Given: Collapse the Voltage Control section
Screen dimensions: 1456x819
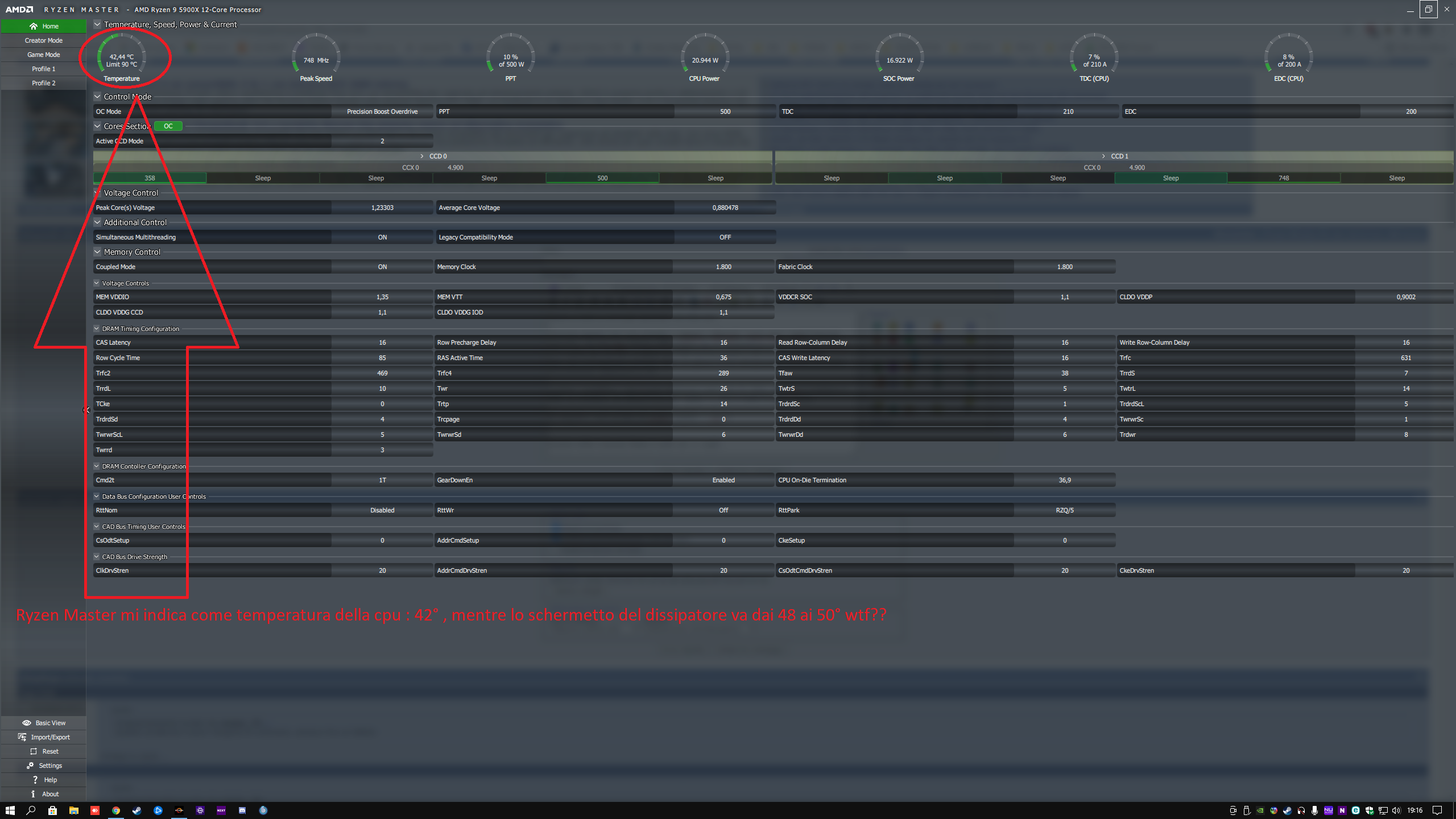Looking at the screenshot, I should point(97,193).
